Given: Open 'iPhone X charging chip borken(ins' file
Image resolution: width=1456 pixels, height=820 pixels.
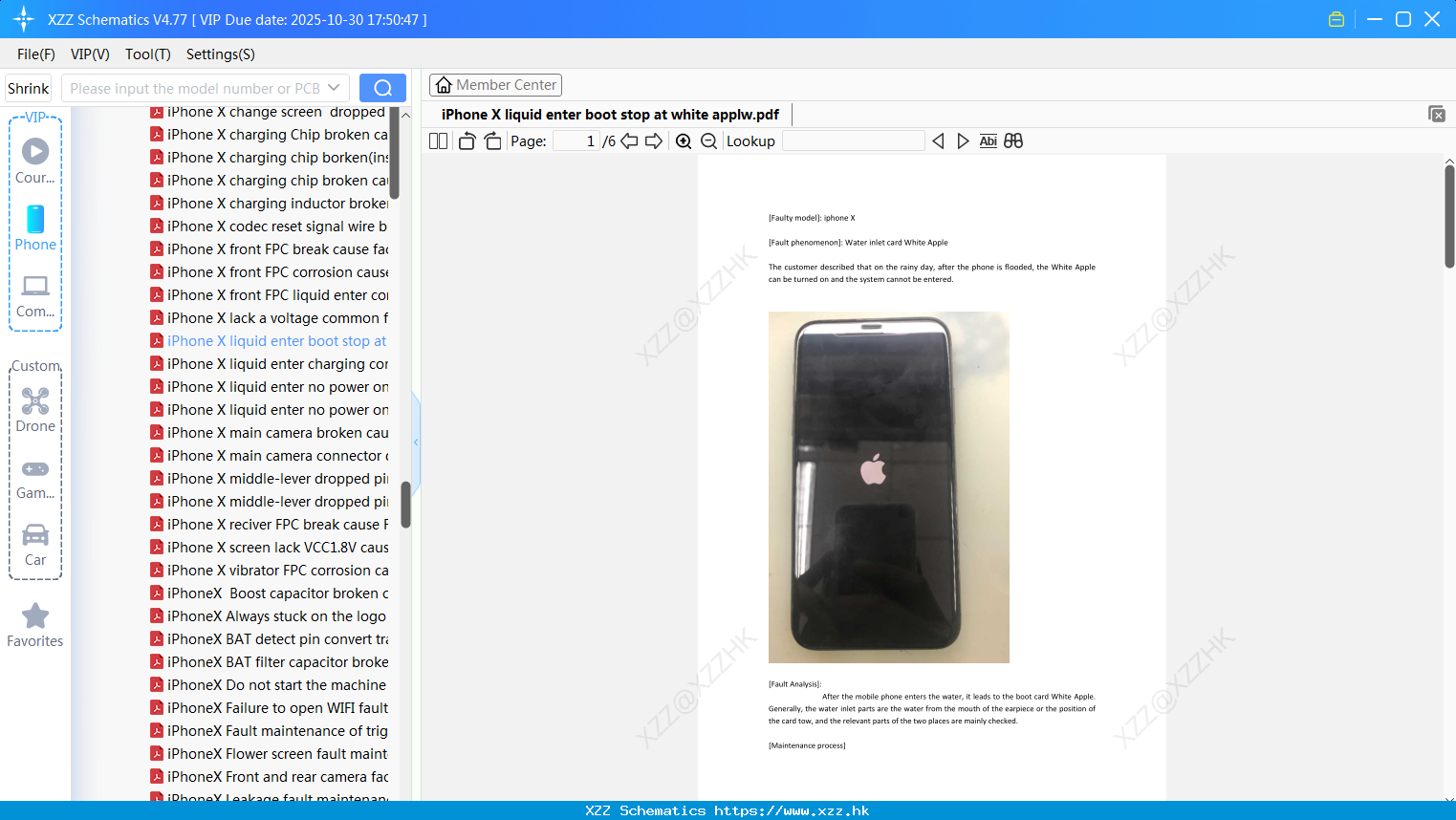Looking at the screenshot, I should click(270, 158).
